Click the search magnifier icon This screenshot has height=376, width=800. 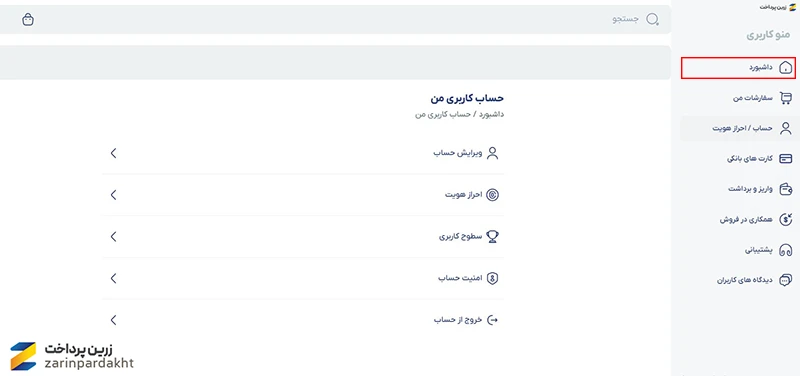click(653, 19)
